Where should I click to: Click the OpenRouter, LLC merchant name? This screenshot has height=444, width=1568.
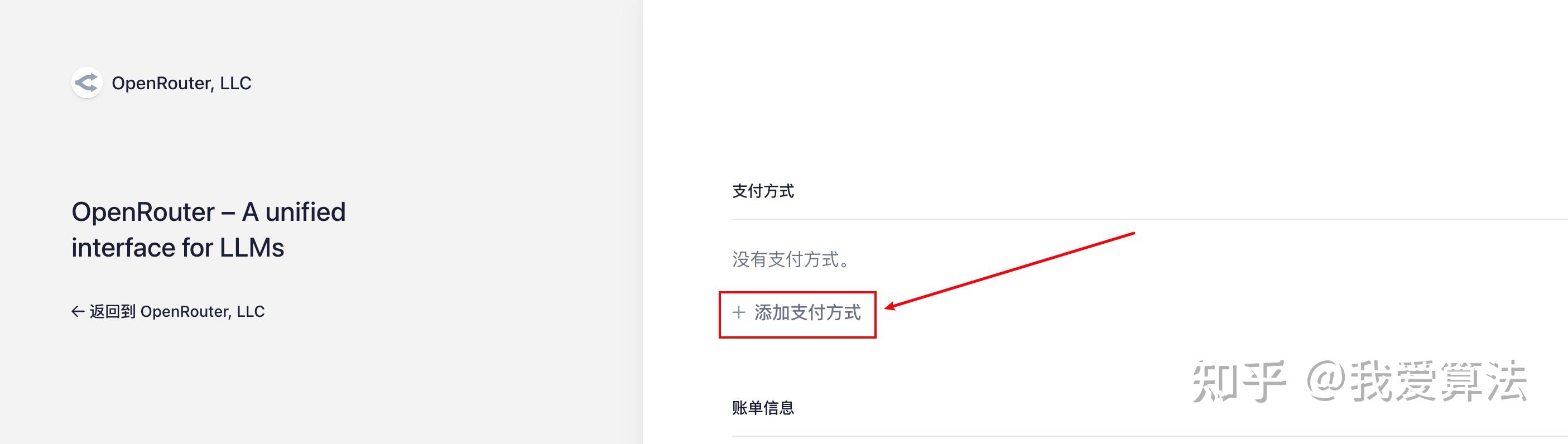pos(182,83)
